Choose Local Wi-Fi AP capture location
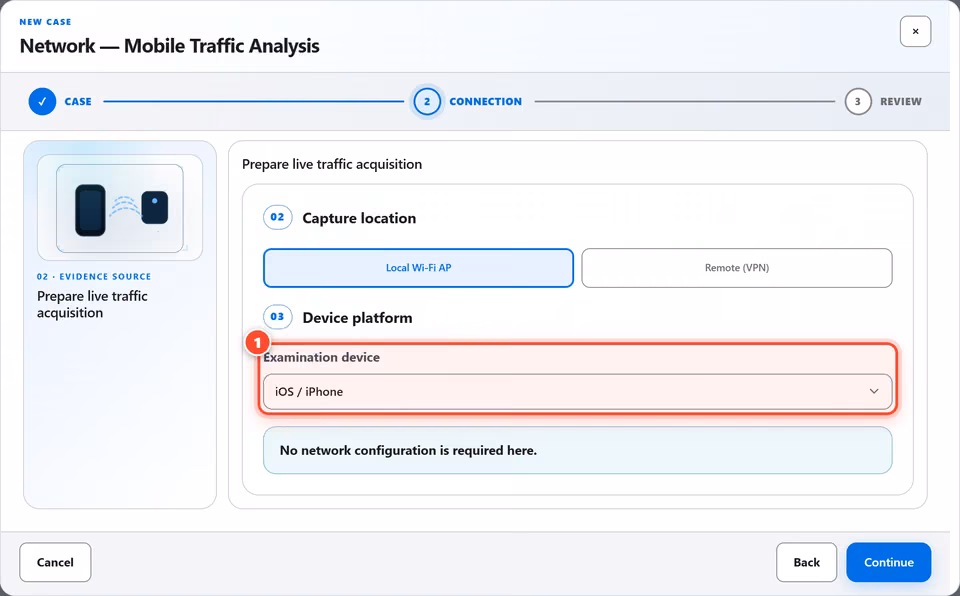The image size is (960, 596). tap(418, 268)
